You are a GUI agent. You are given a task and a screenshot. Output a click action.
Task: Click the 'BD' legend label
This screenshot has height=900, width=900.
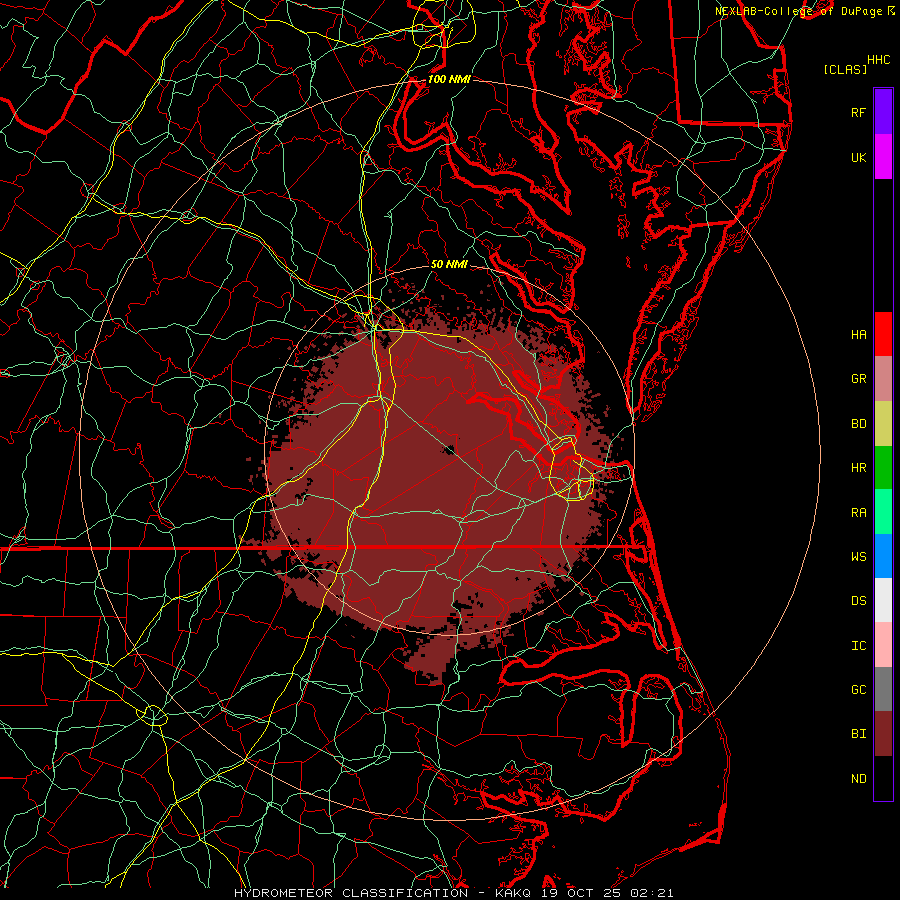[x=859, y=424]
